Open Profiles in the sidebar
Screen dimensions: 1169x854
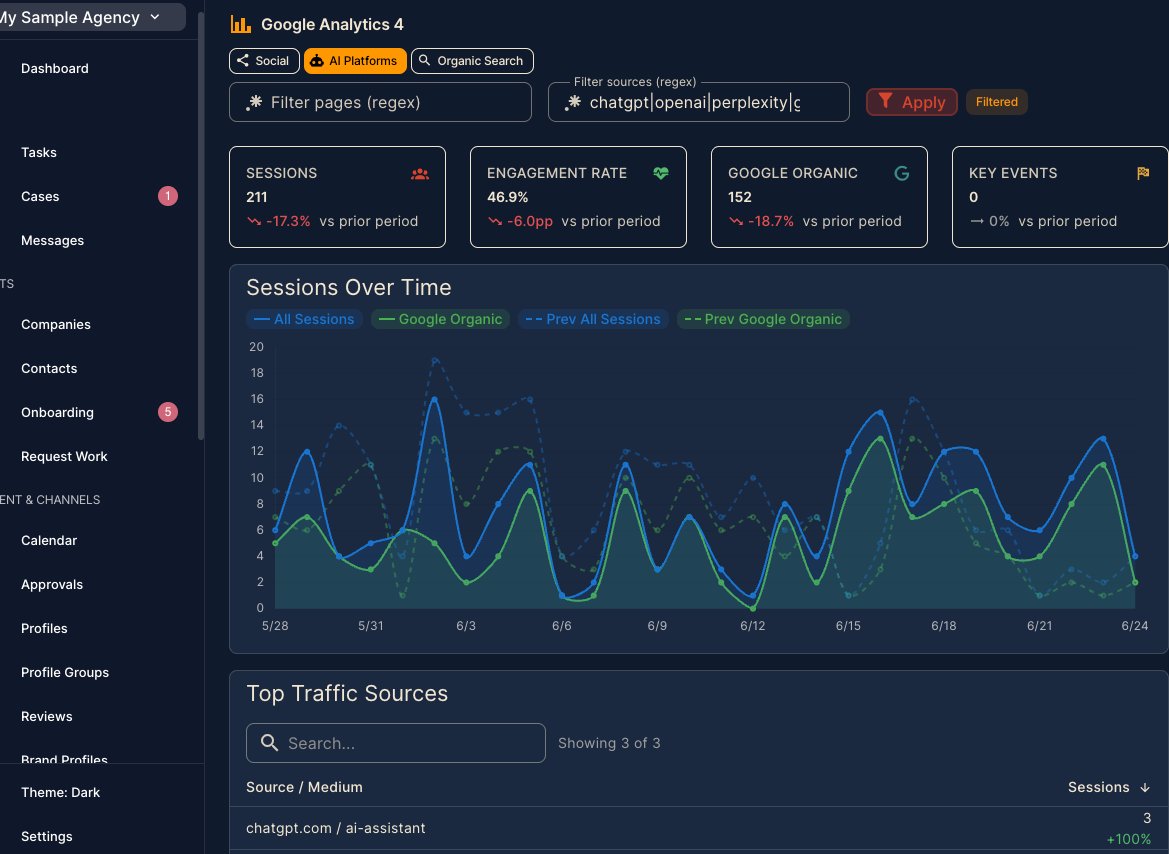pos(44,628)
